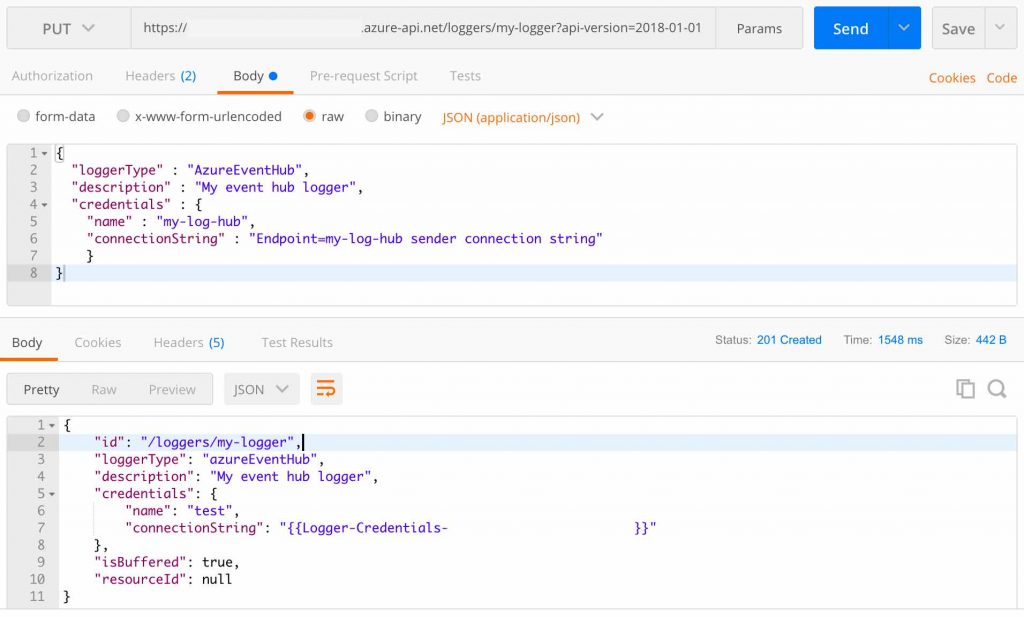Collapse response line 1 fold arrow
Screen dimensions: 1024x617
52,426
